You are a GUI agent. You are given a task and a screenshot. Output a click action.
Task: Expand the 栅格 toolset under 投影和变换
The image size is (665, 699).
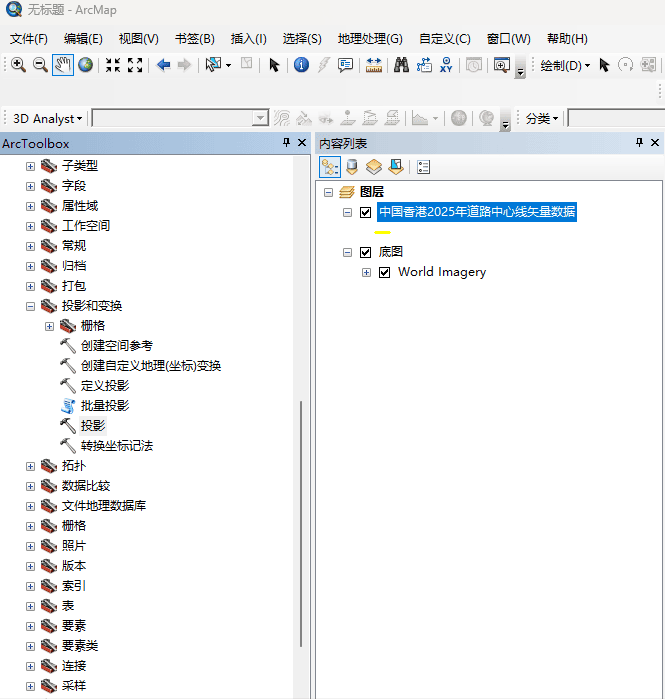pos(49,326)
